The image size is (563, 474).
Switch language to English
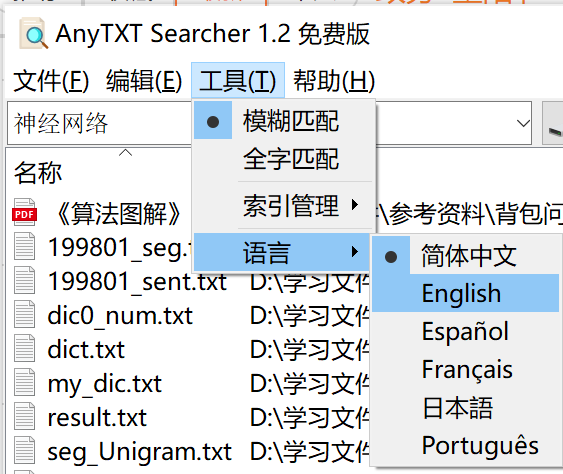pyautogui.click(x=466, y=293)
